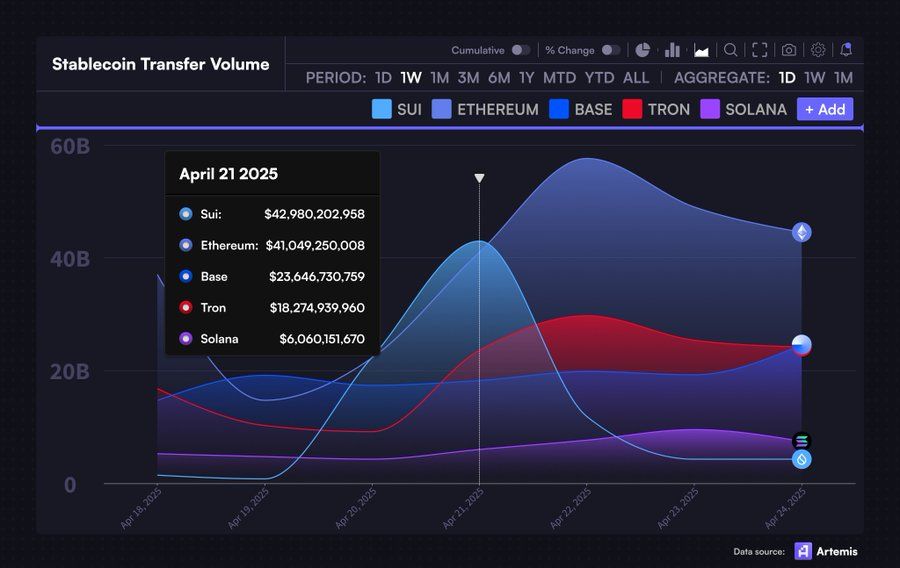
Task: Click the alert bell icon
Action: pyautogui.click(x=847, y=50)
